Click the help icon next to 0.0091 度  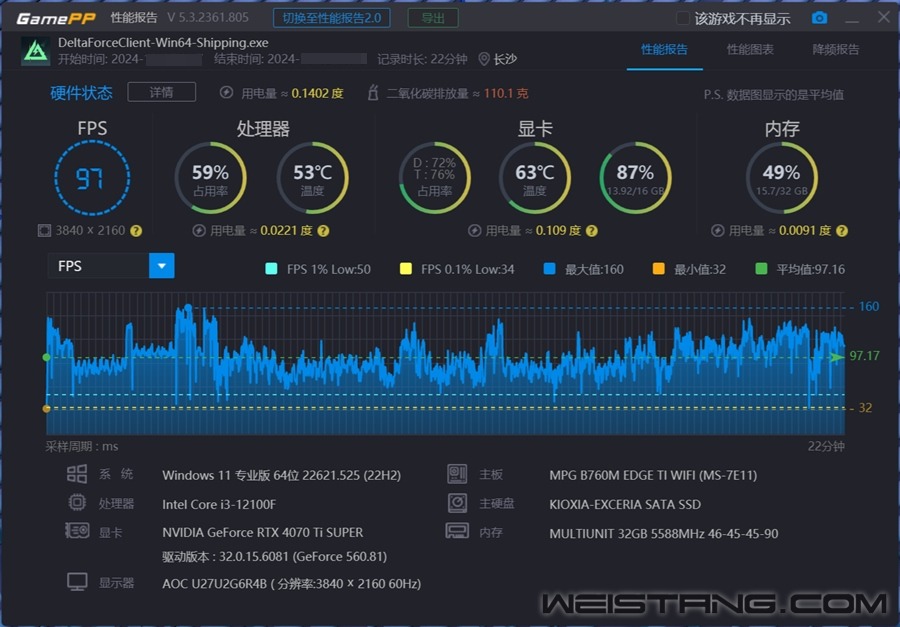tap(842, 231)
